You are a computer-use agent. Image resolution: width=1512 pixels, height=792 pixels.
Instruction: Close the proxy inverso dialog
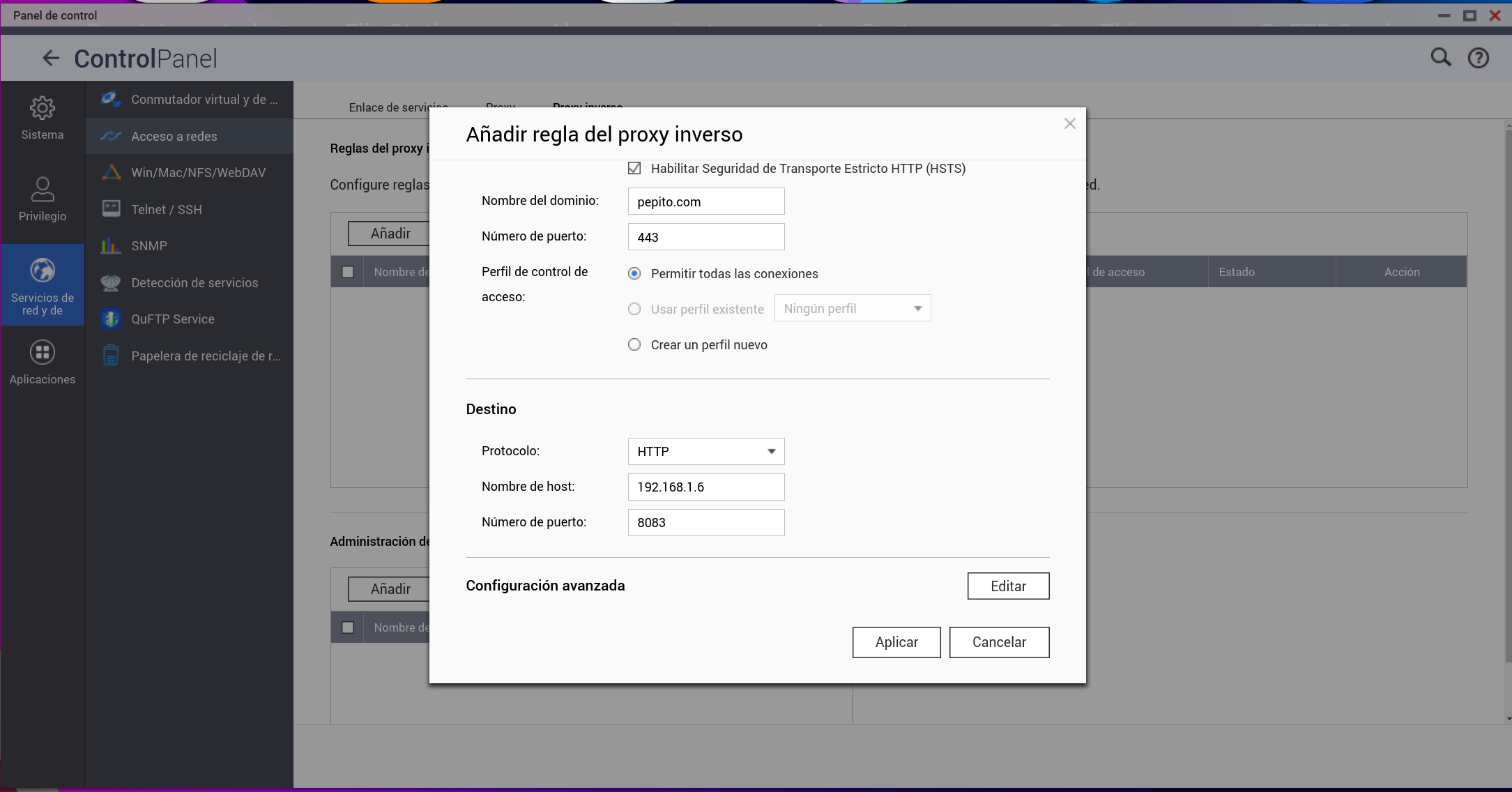[1069, 124]
